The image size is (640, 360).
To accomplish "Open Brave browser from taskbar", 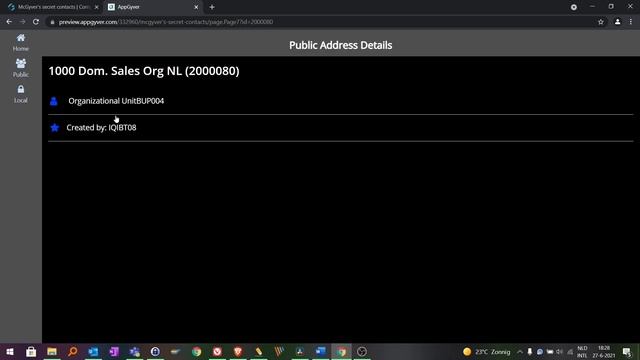I will [x=238, y=351].
